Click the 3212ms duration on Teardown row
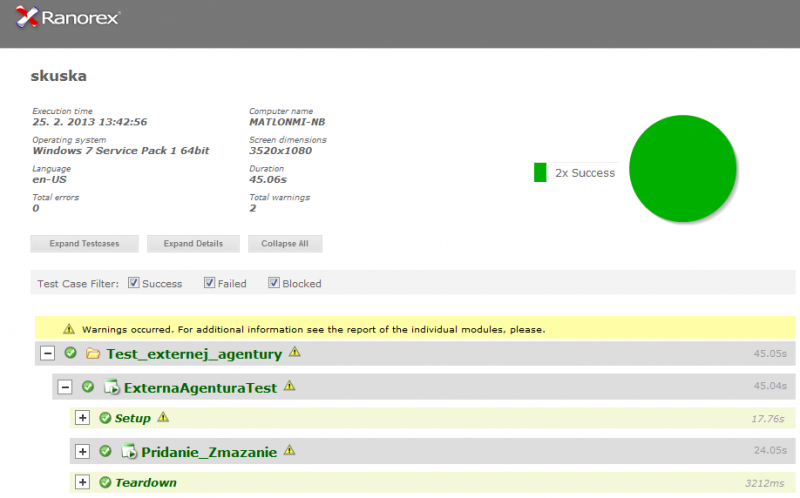The height and width of the screenshot is (498, 800). click(x=765, y=483)
